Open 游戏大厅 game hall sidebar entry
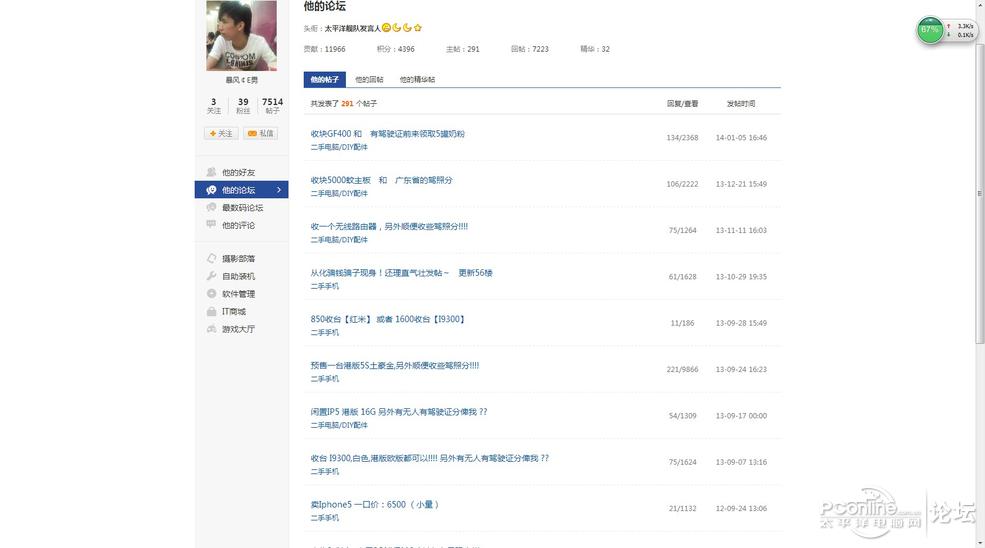Screen dimensions: 985x548 [231, 329]
